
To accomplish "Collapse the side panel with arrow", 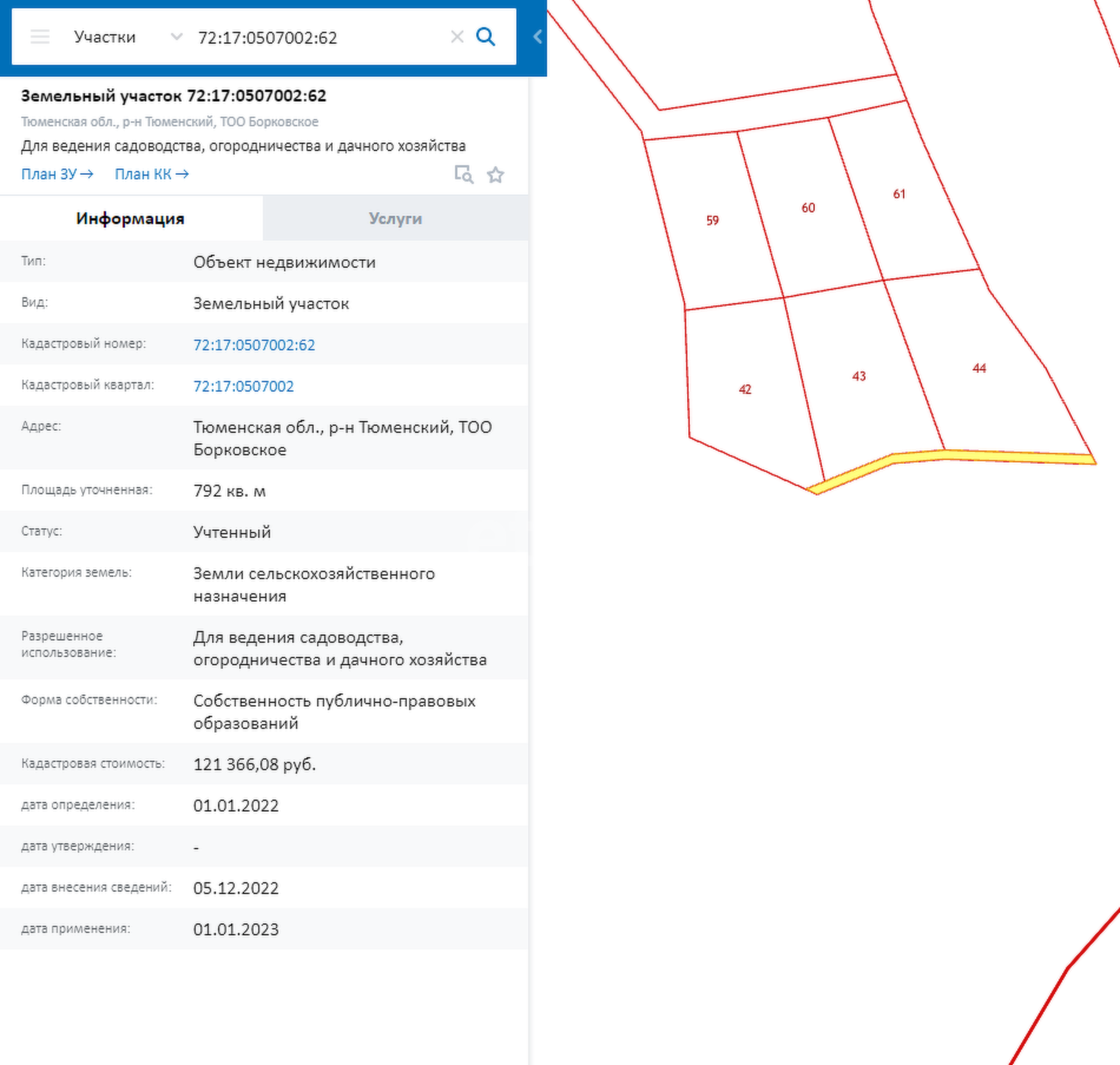I will pos(537,37).
